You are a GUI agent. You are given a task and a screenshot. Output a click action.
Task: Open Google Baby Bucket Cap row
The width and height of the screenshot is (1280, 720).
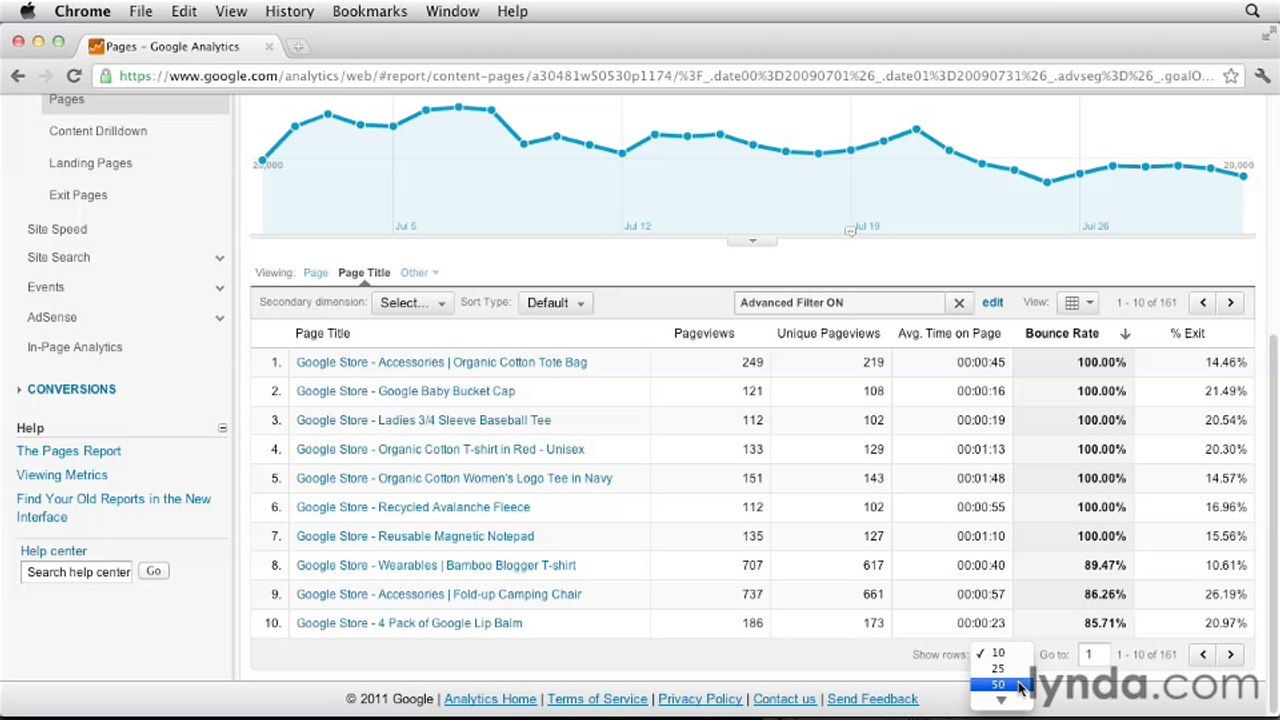click(405, 392)
